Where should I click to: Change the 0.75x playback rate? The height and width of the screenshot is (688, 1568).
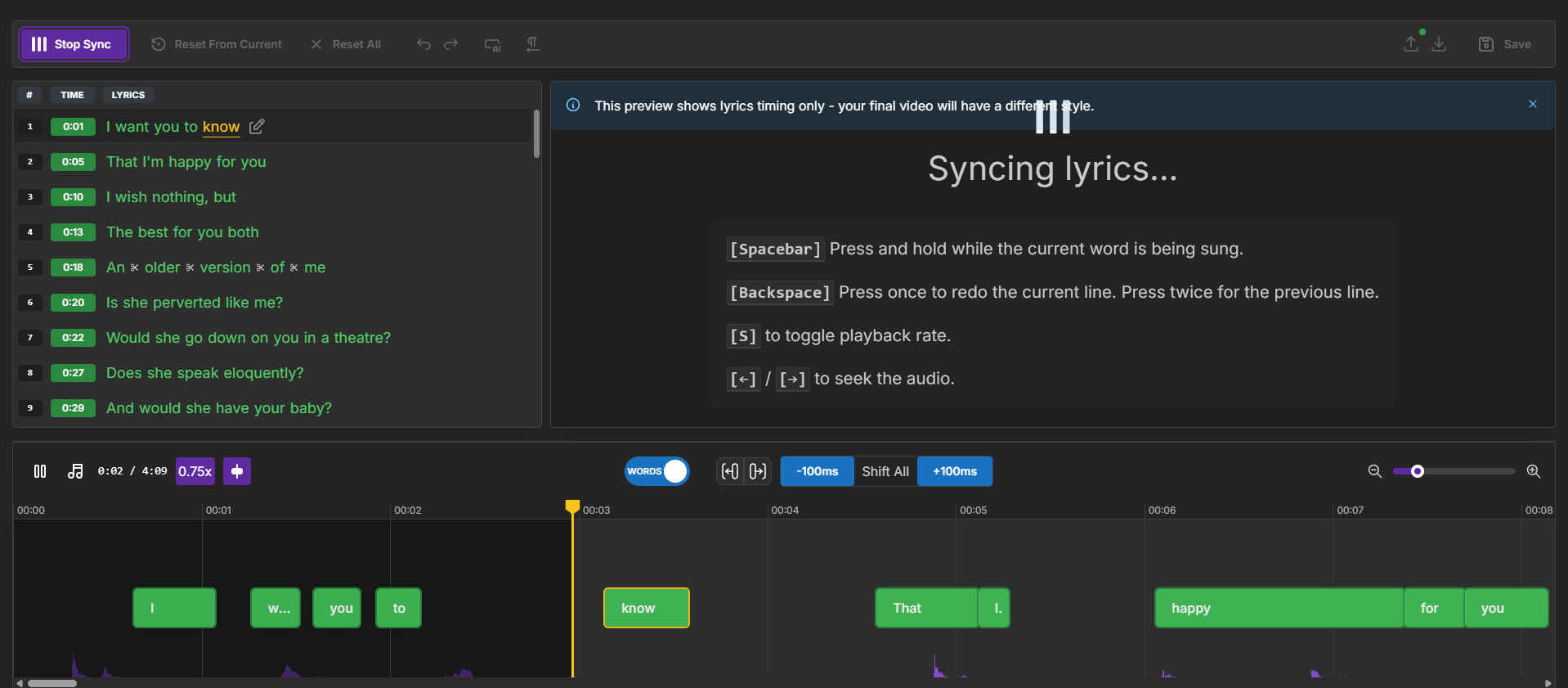[x=195, y=471]
